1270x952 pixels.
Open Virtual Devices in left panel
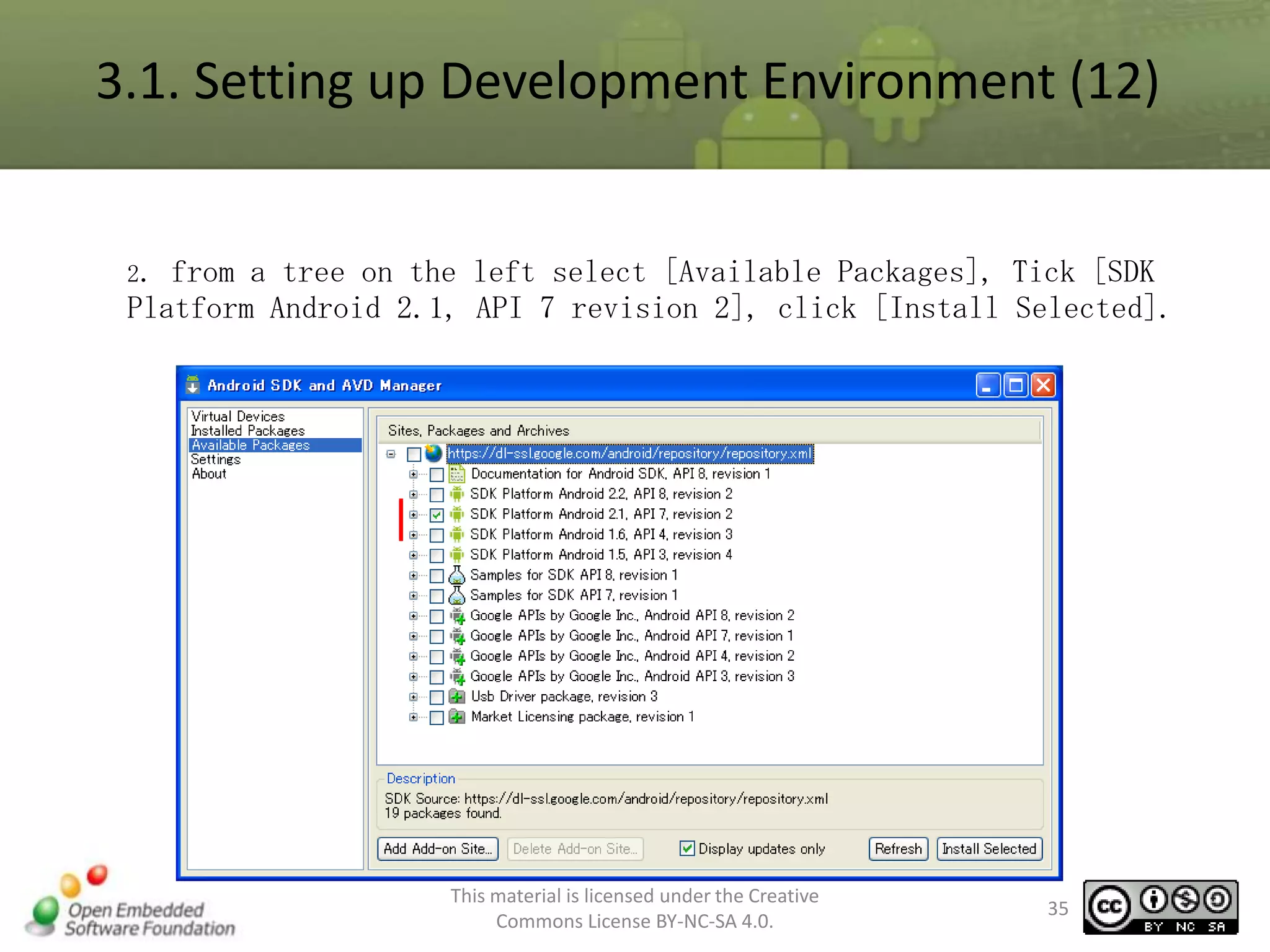238,416
